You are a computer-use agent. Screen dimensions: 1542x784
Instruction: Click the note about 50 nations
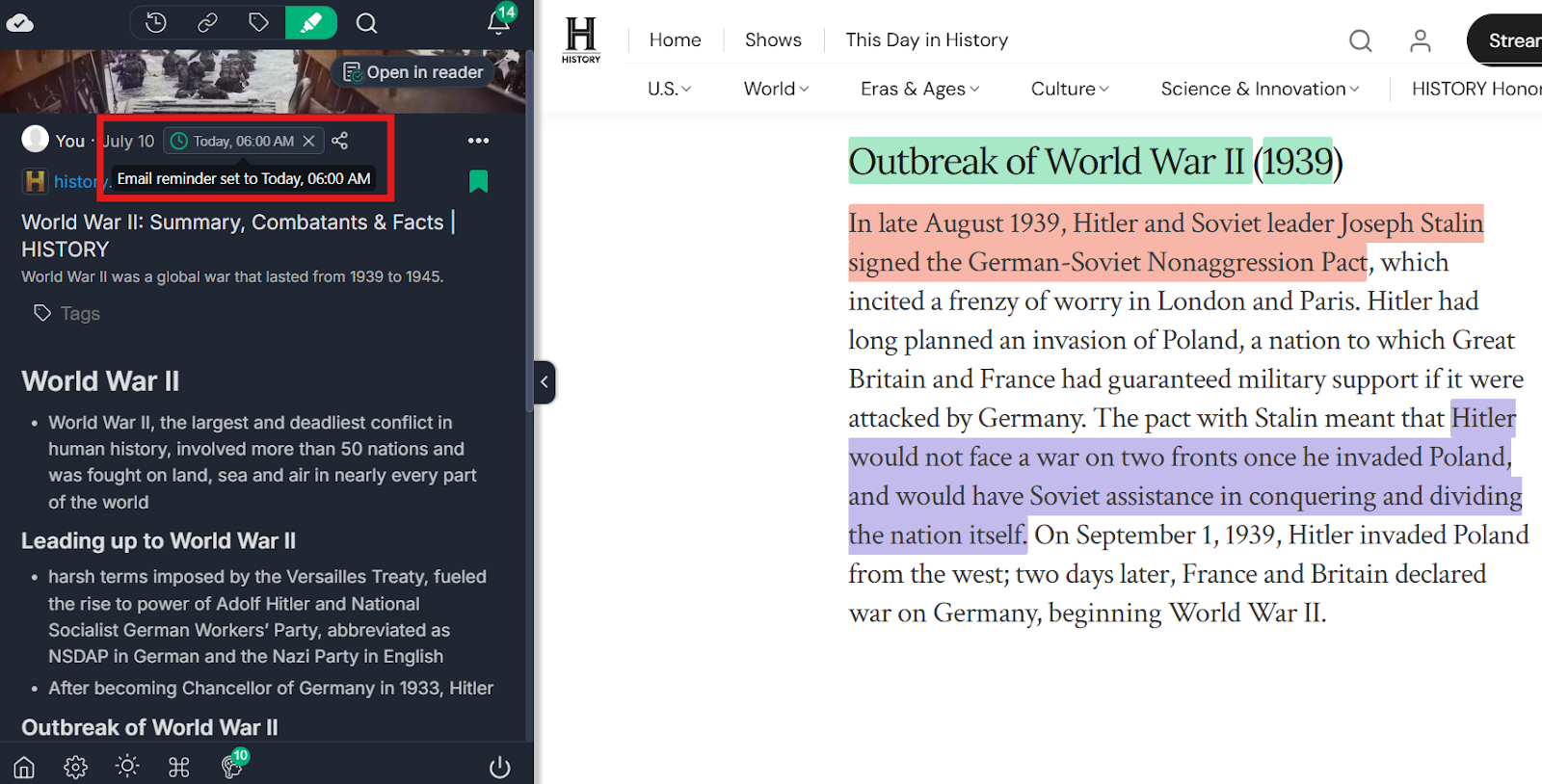click(x=262, y=462)
